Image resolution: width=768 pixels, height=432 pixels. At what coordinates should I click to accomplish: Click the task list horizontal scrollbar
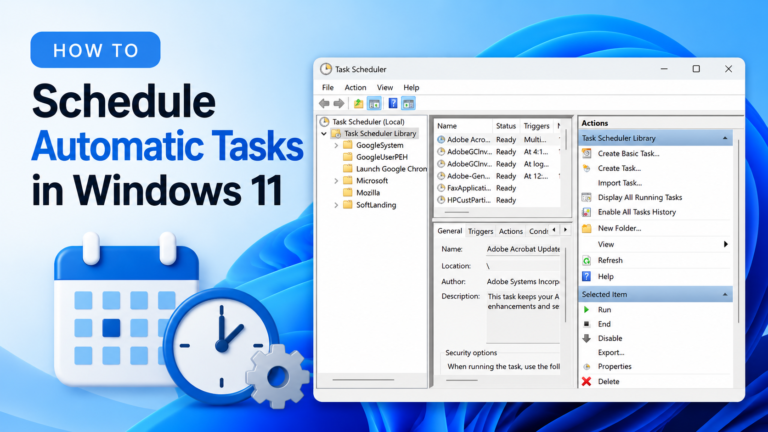pos(456,212)
